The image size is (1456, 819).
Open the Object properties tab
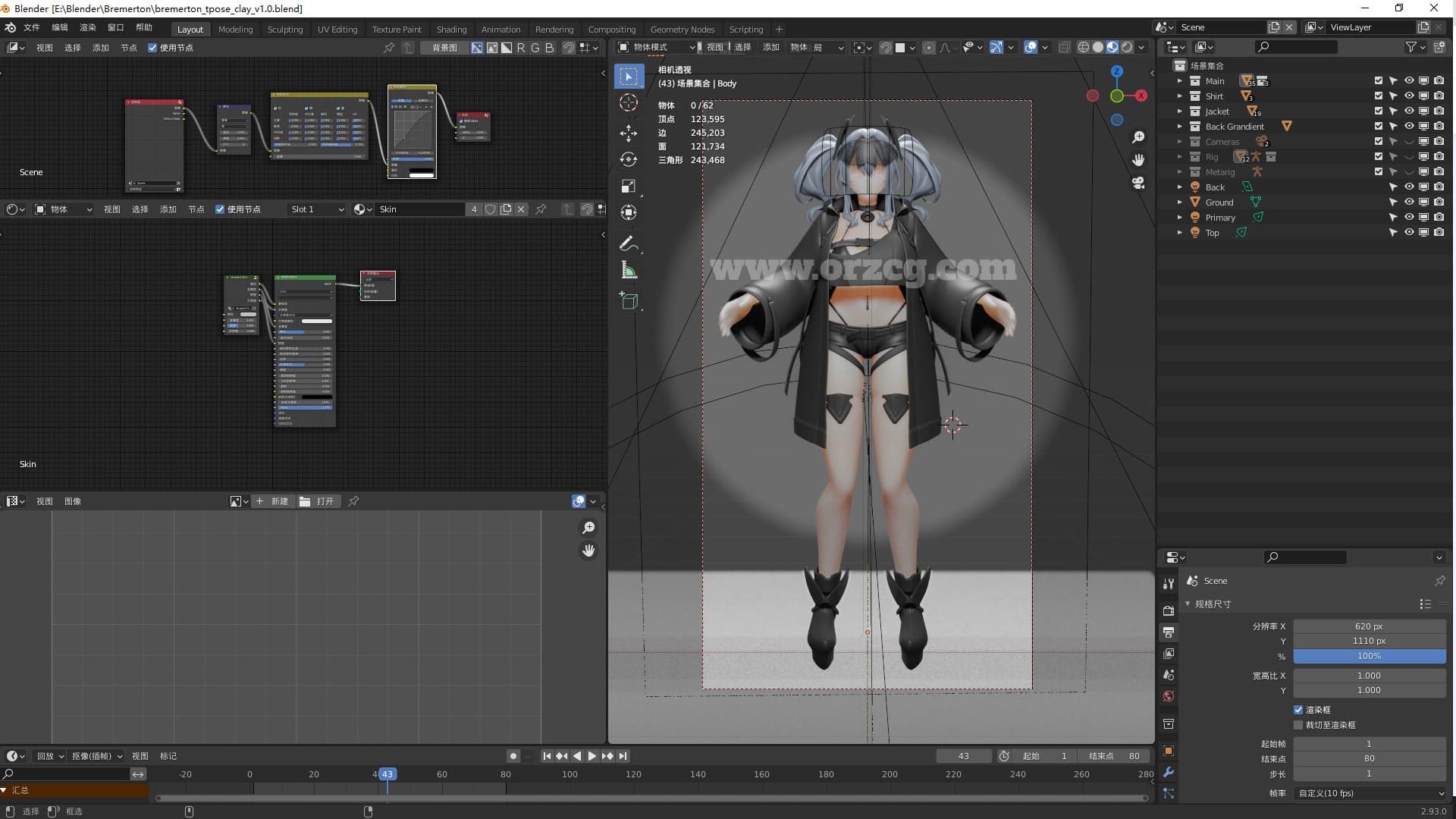(1169, 751)
